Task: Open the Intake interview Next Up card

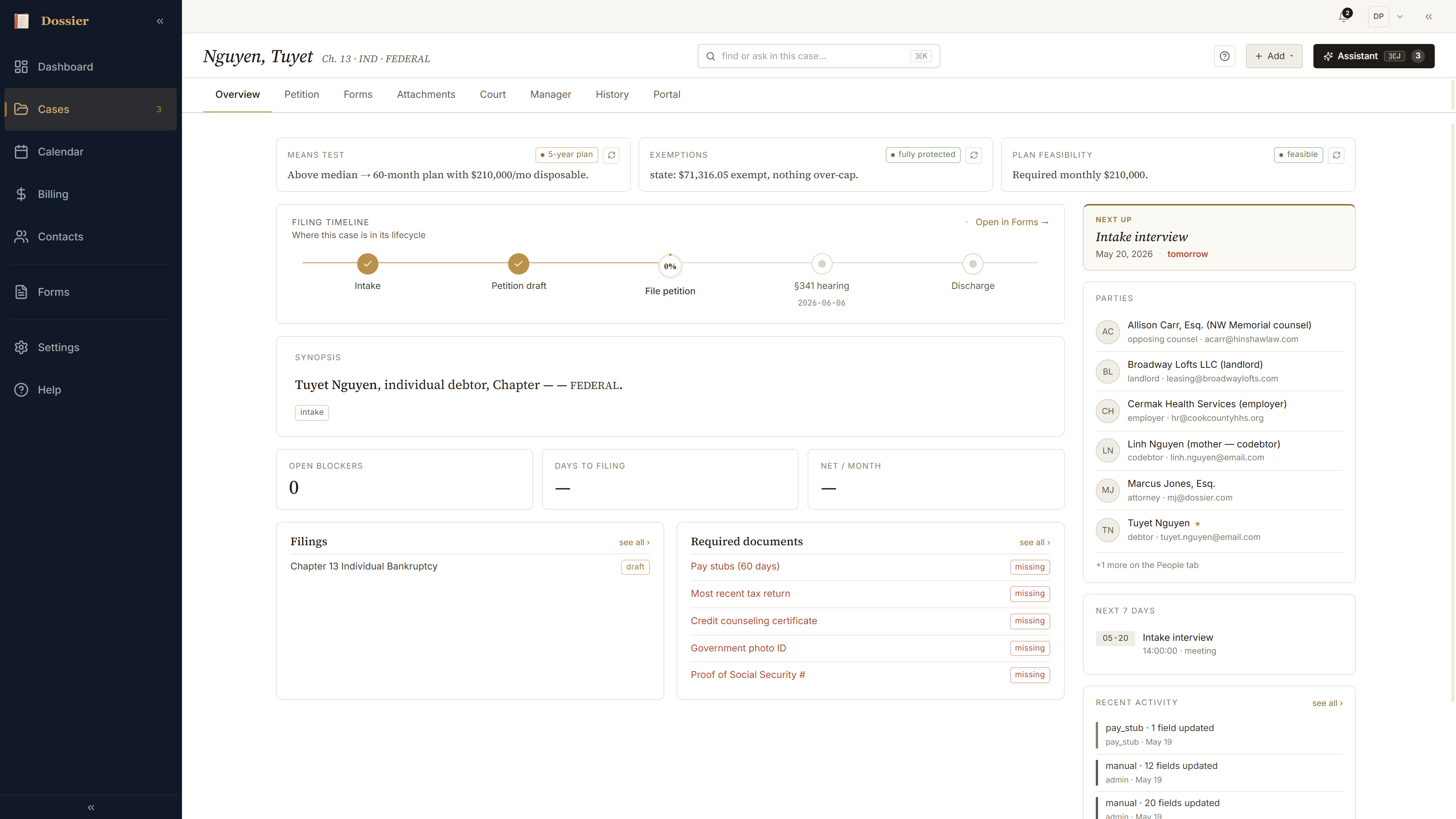Action: pos(1219,237)
